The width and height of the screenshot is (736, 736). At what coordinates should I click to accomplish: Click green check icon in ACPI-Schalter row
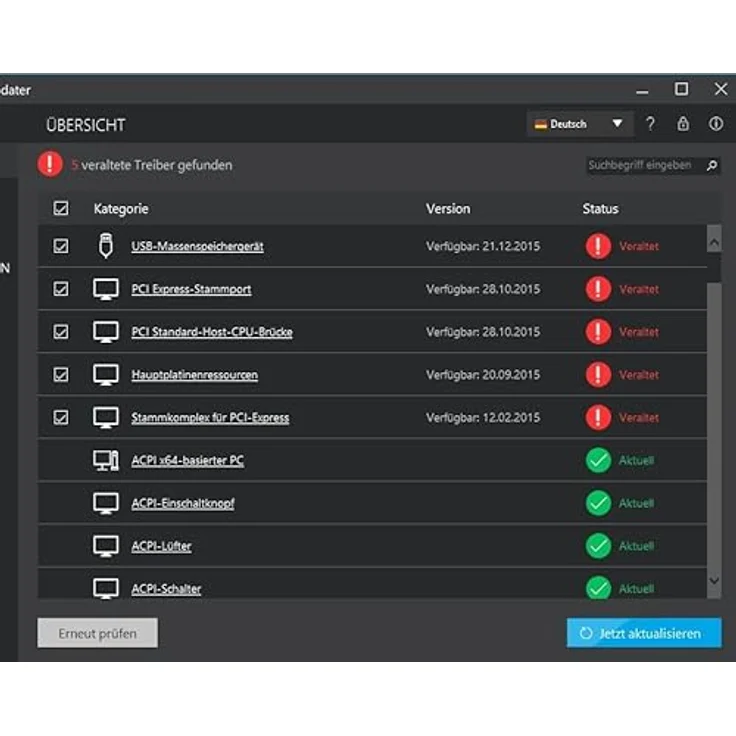598,588
